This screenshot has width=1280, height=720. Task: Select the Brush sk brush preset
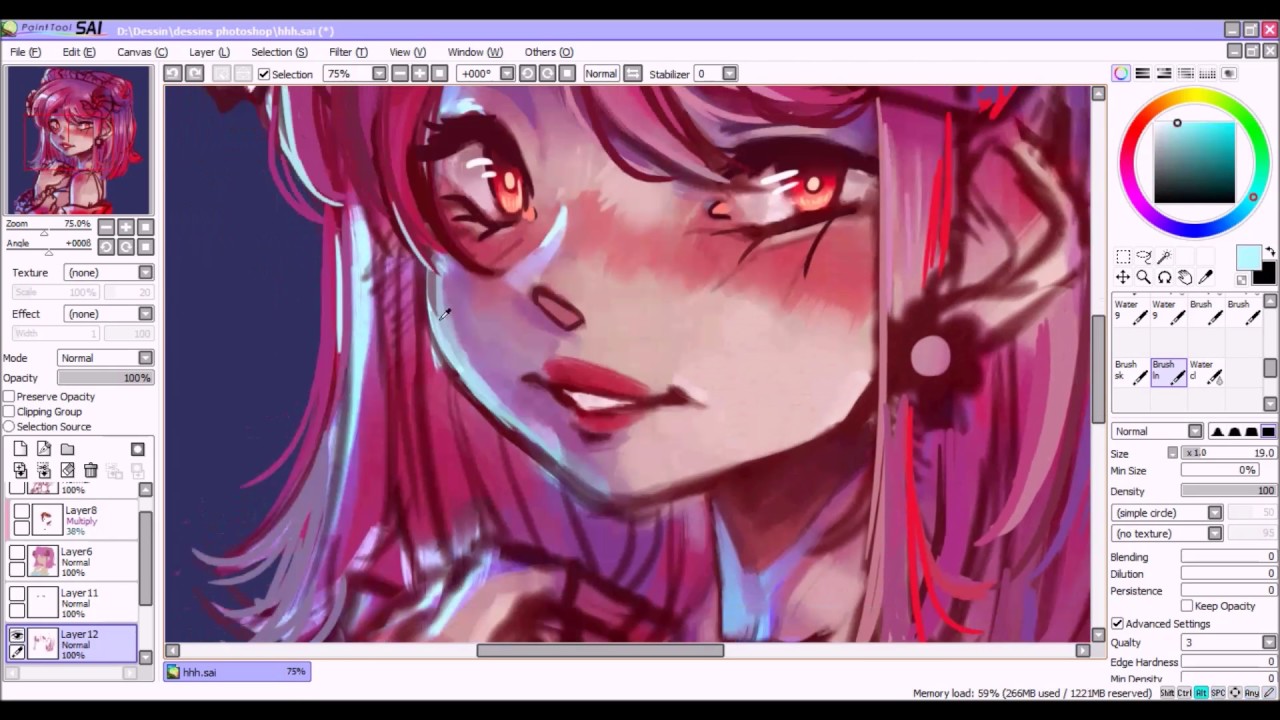tap(1131, 372)
